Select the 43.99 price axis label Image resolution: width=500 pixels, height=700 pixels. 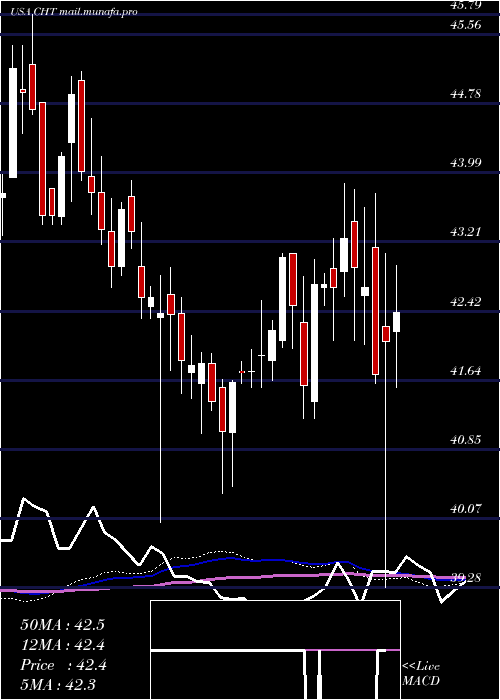[x=466, y=162]
